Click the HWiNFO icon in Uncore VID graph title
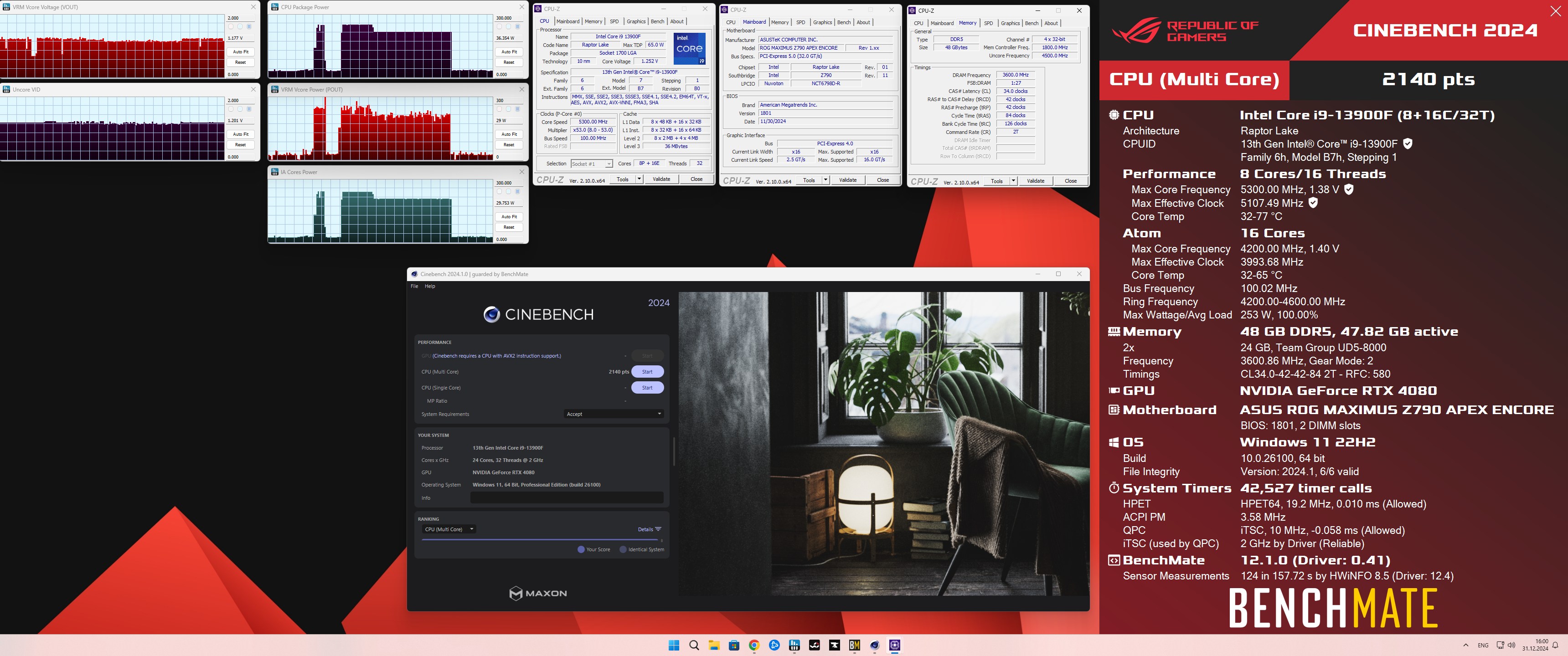1568x656 pixels. click(6, 89)
